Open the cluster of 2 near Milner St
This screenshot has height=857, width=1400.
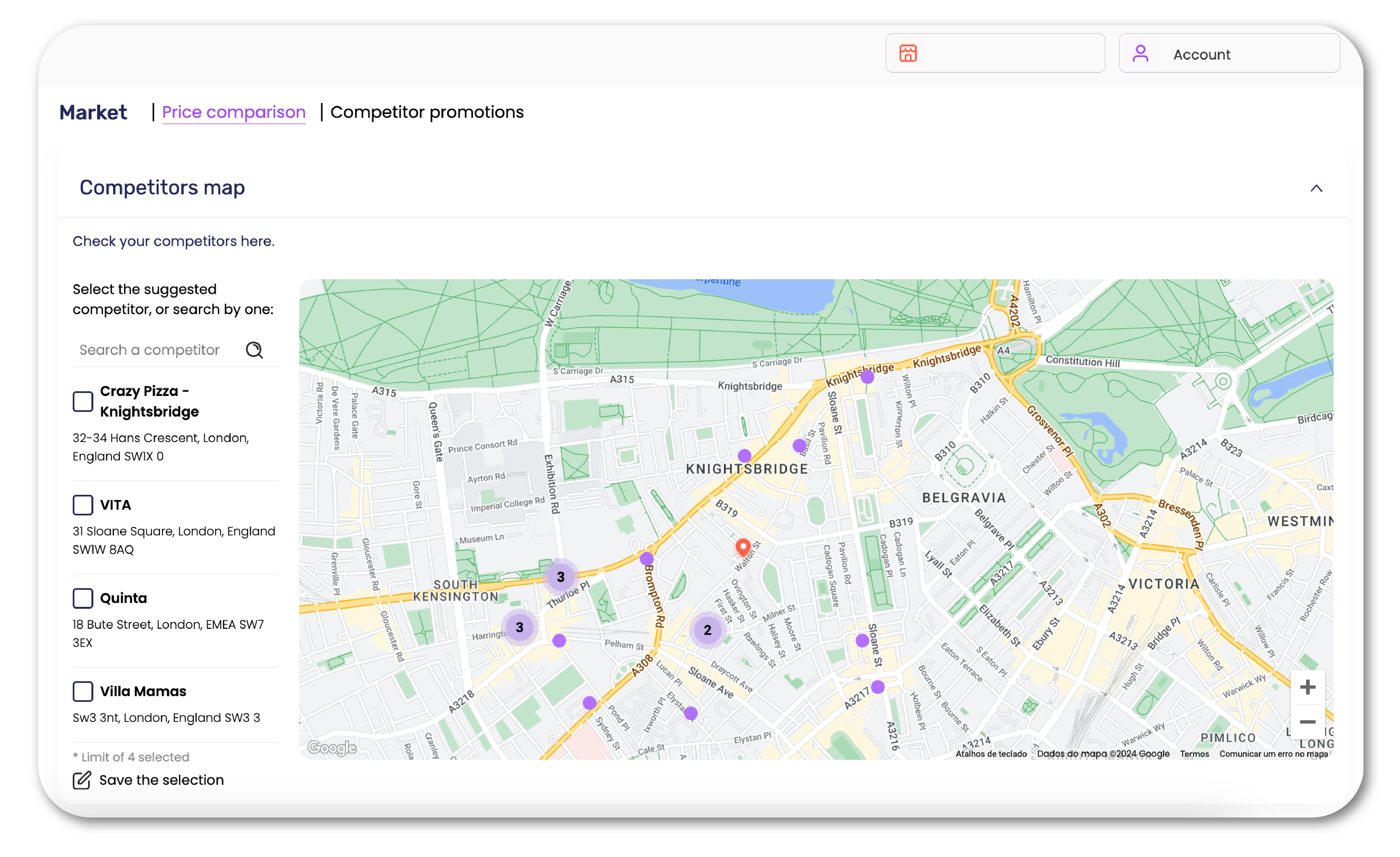[x=707, y=630]
